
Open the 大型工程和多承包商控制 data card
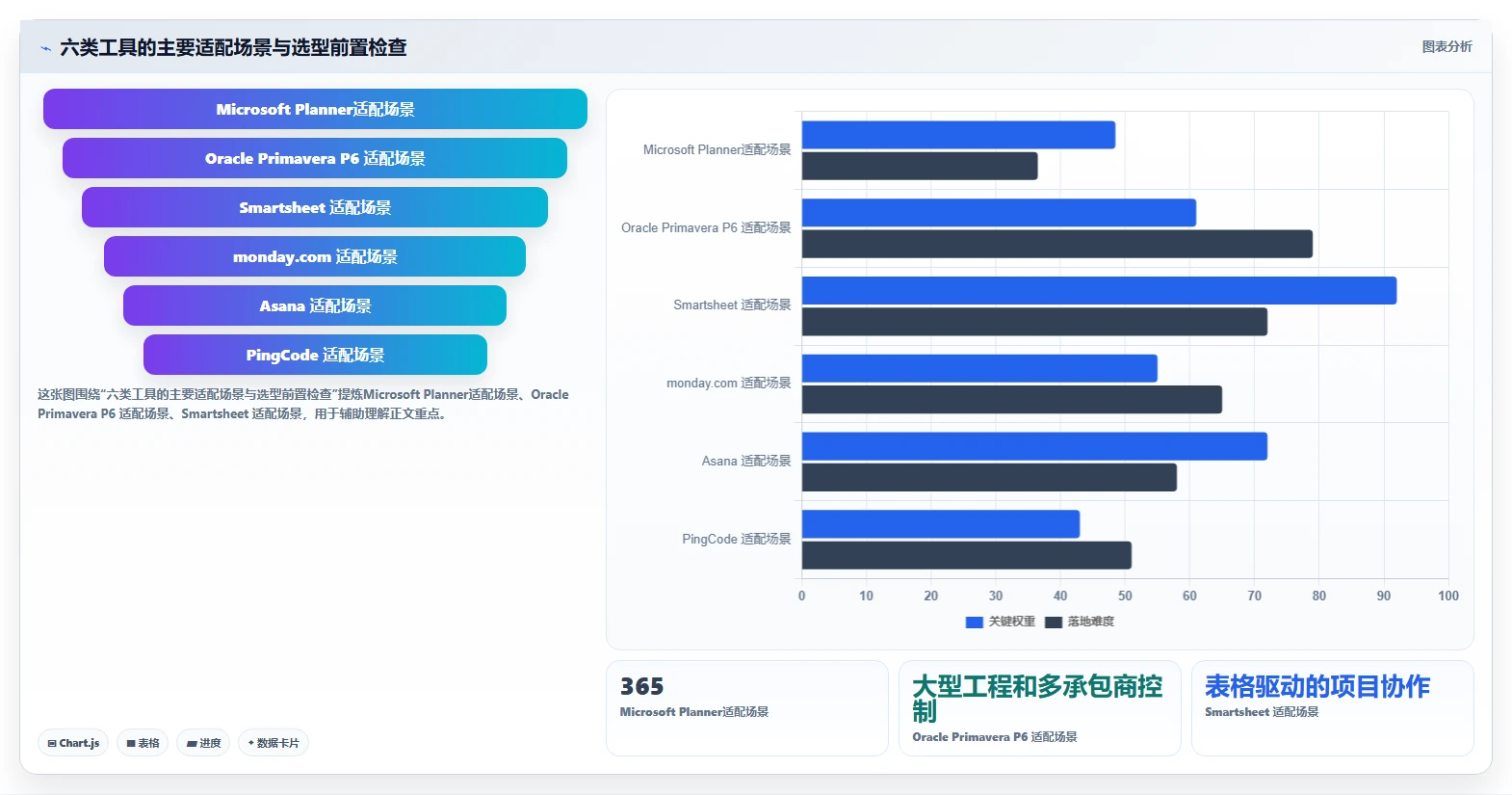point(1039,708)
